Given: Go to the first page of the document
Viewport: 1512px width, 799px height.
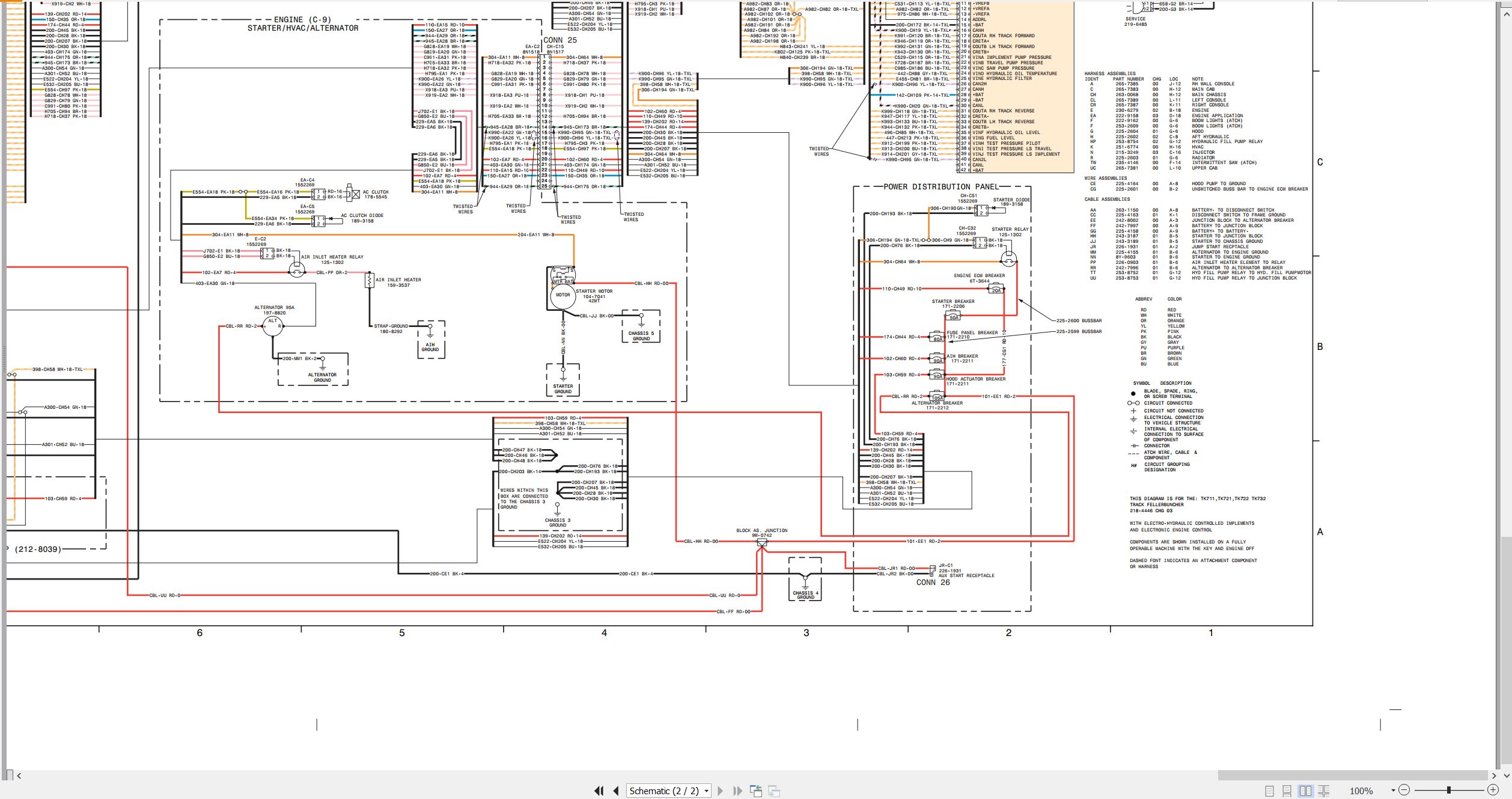Looking at the screenshot, I should coord(599,791).
